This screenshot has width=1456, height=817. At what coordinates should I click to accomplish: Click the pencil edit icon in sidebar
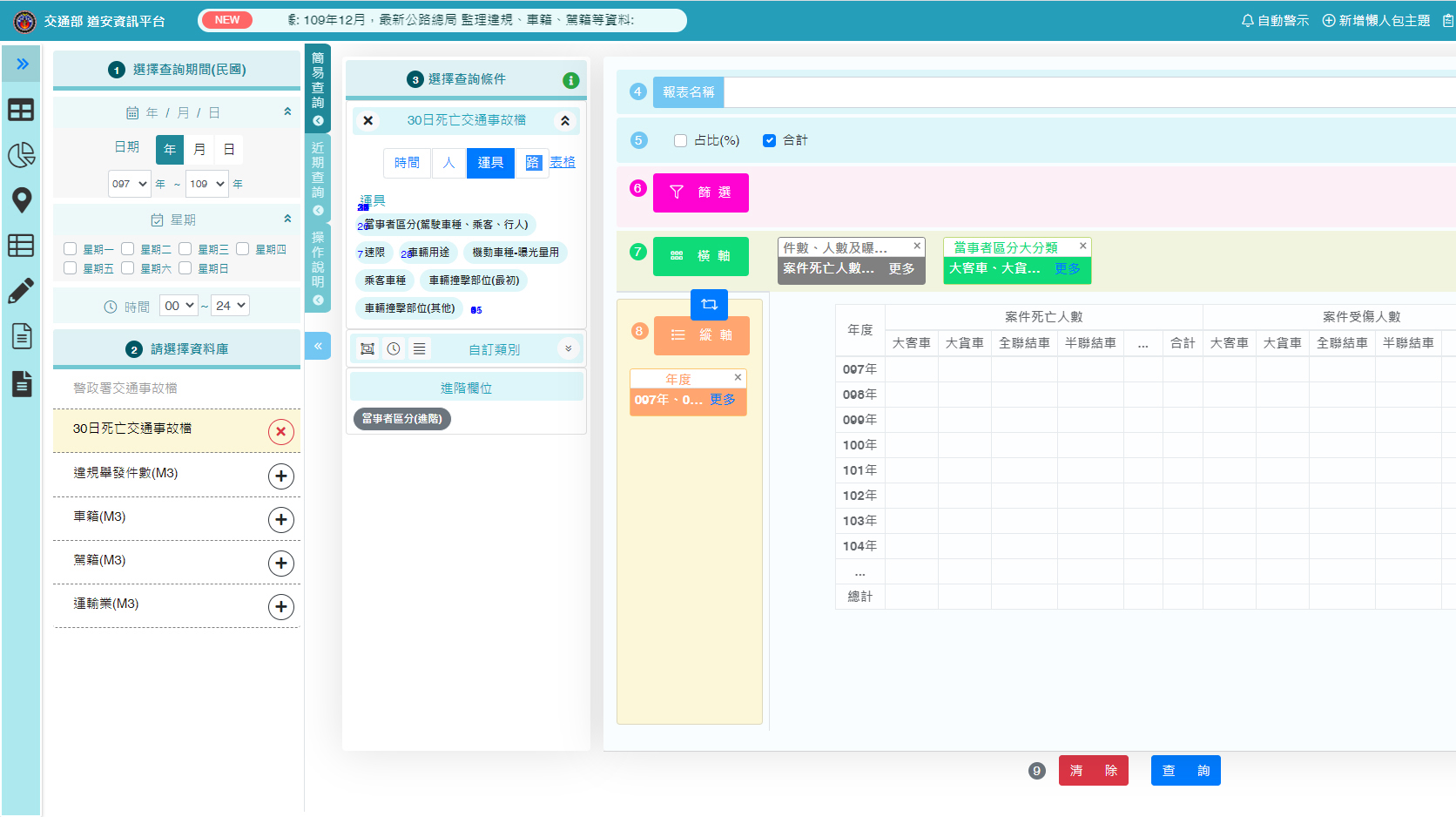tap(21, 290)
